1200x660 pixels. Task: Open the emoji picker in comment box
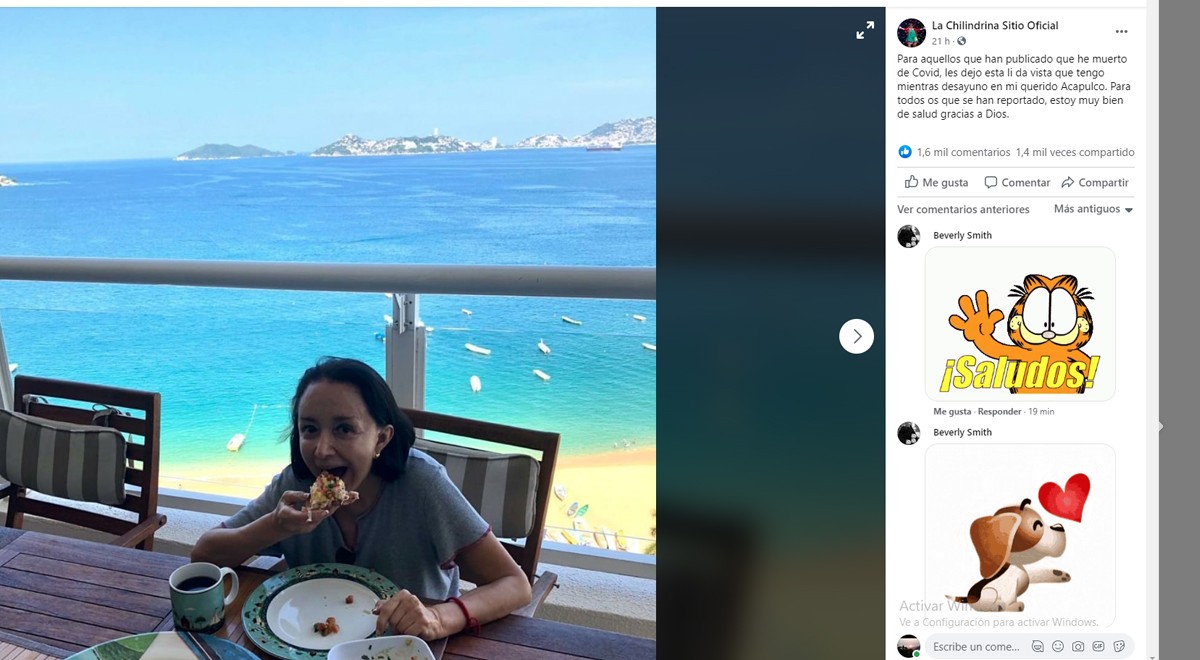(1058, 647)
